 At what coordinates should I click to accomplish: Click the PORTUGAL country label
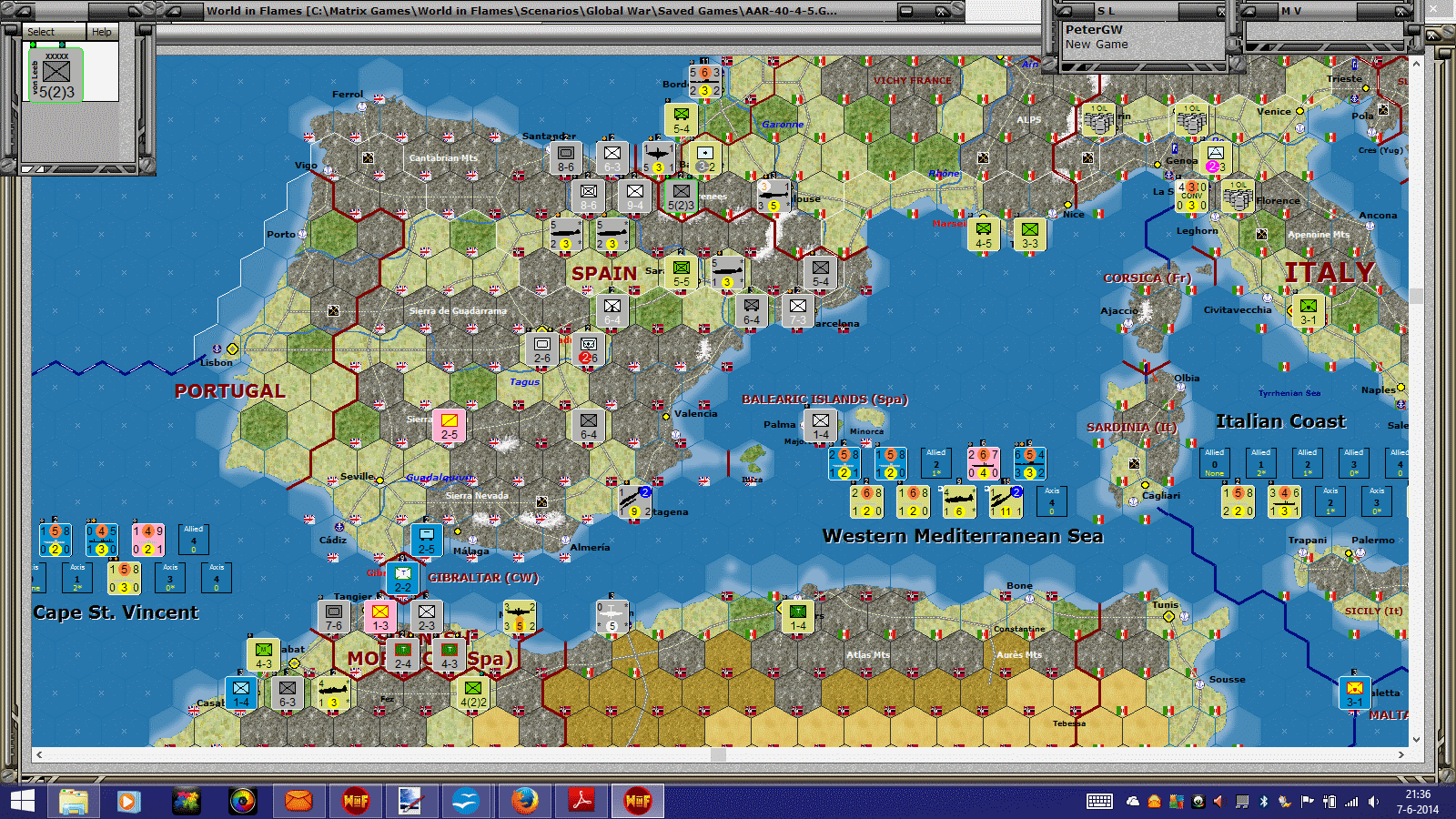(x=230, y=391)
